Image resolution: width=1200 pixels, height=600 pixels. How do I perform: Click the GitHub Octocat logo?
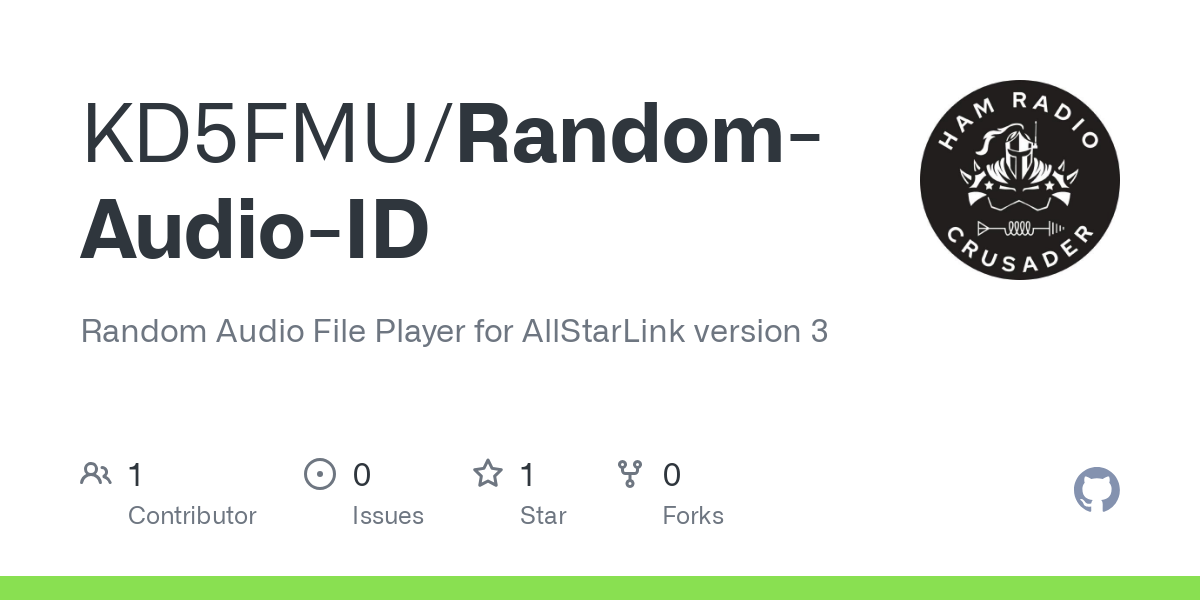point(1097,490)
